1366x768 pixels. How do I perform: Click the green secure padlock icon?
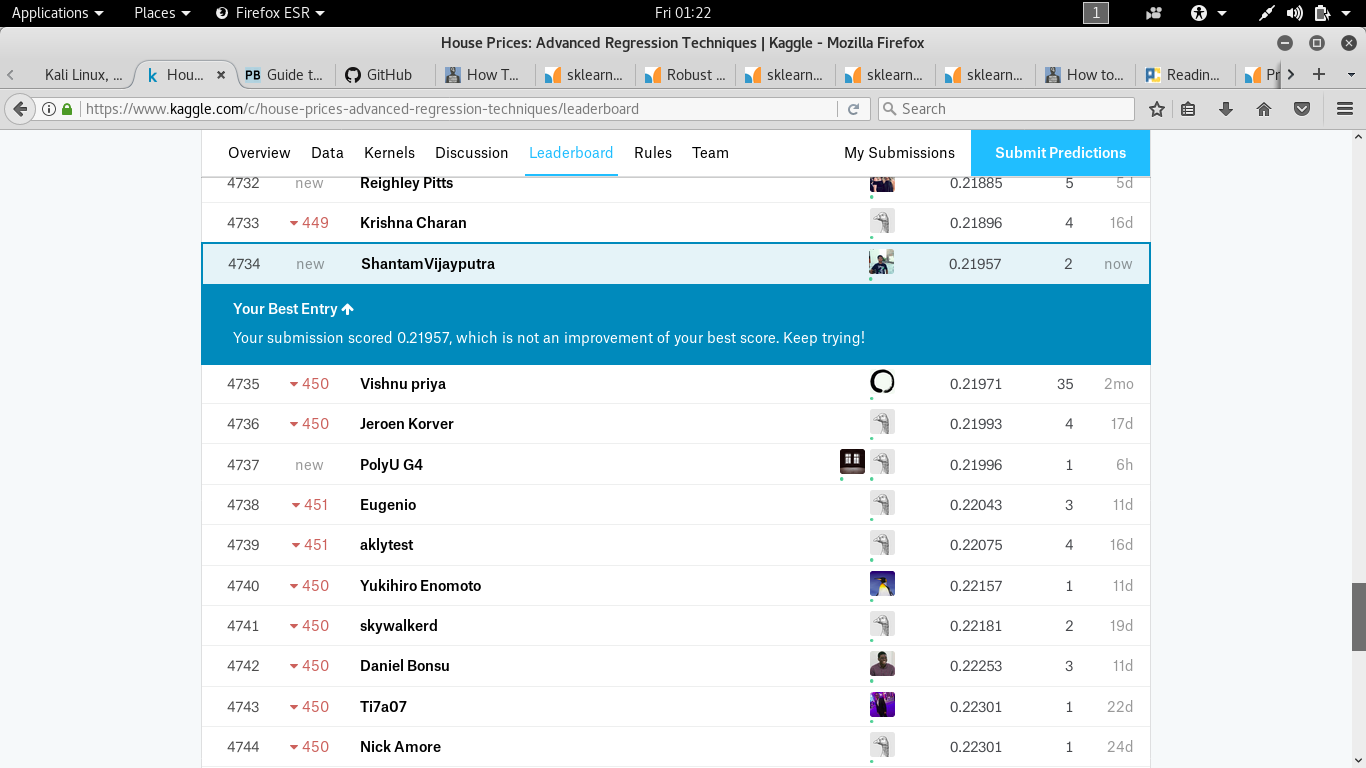pos(67,109)
